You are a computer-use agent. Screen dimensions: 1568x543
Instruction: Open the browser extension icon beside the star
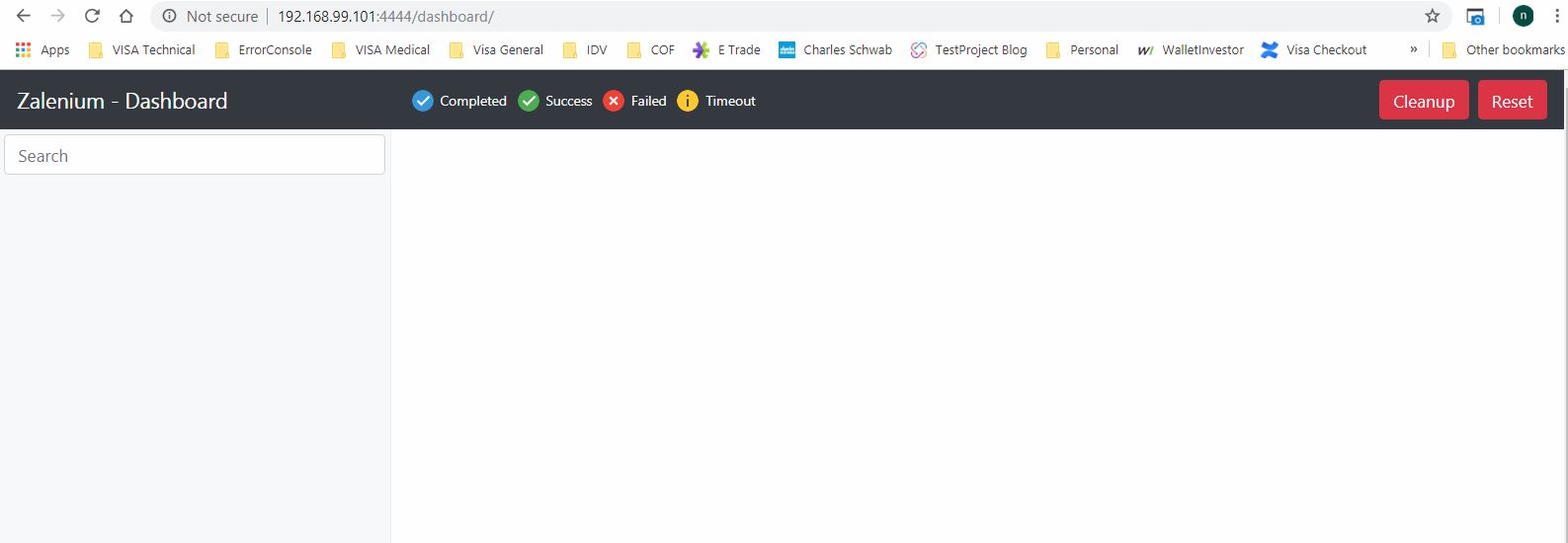(1475, 16)
